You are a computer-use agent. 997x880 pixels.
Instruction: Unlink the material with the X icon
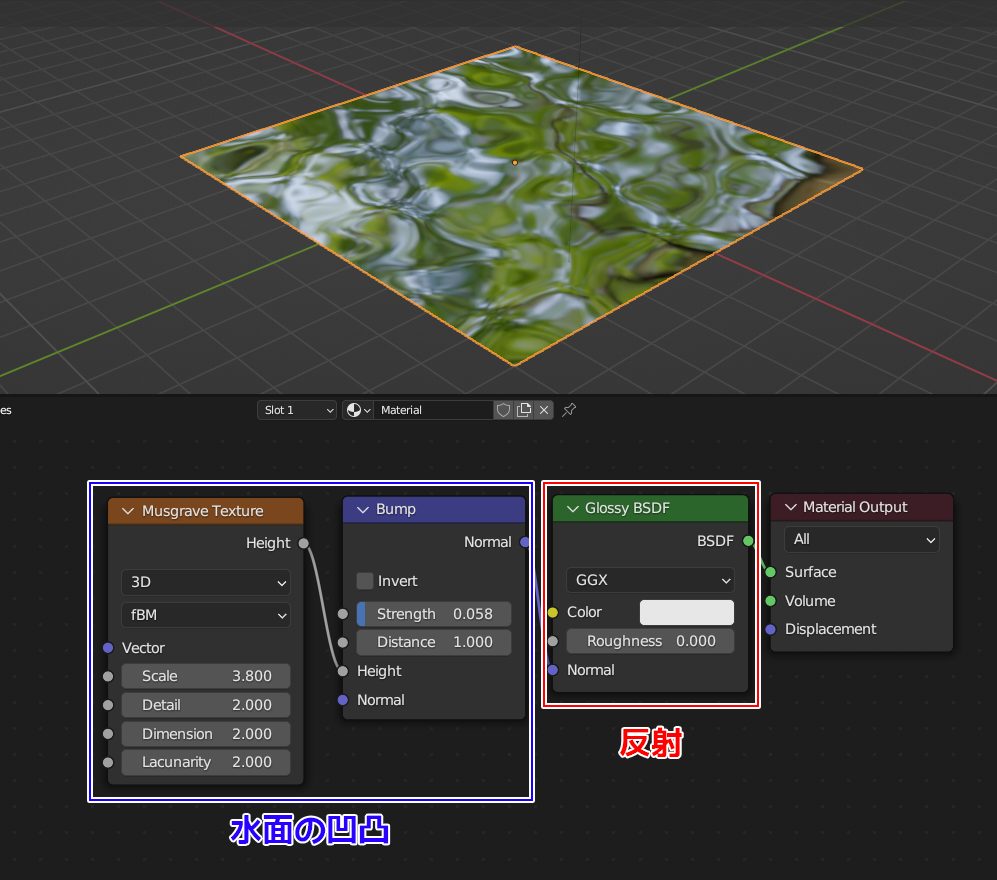(544, 410)
